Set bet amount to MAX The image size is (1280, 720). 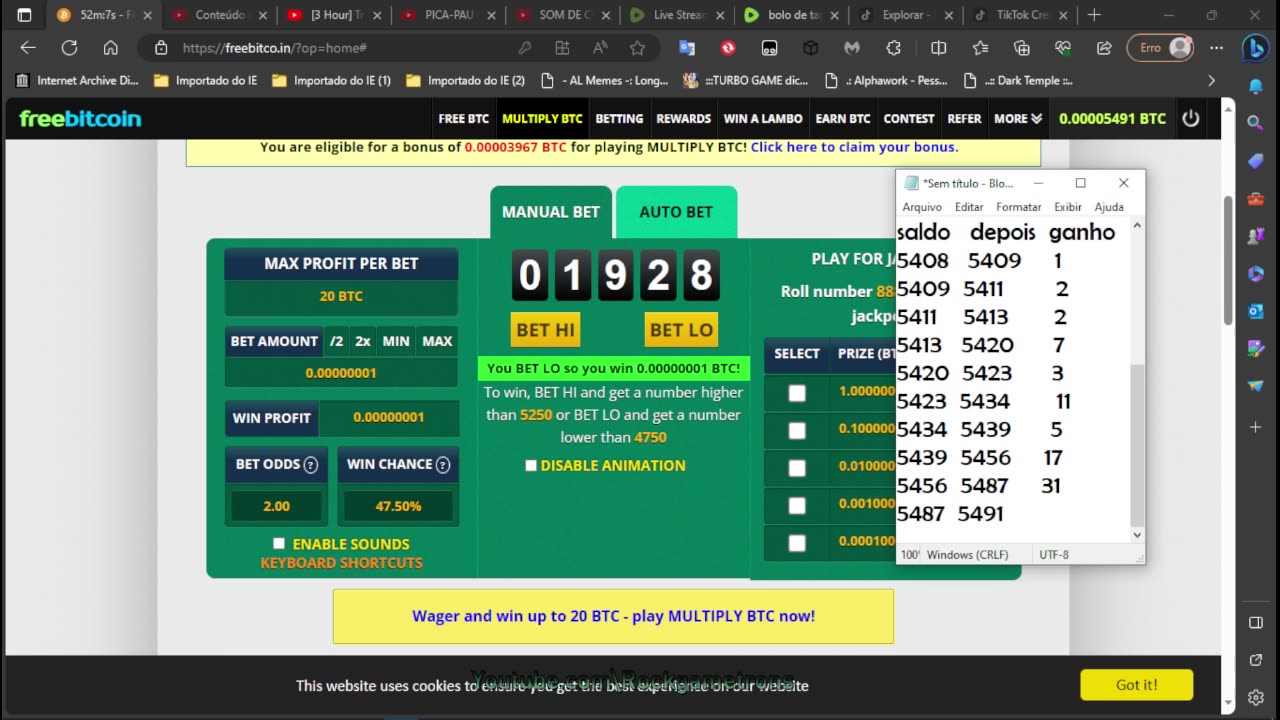tap(437, 341)
